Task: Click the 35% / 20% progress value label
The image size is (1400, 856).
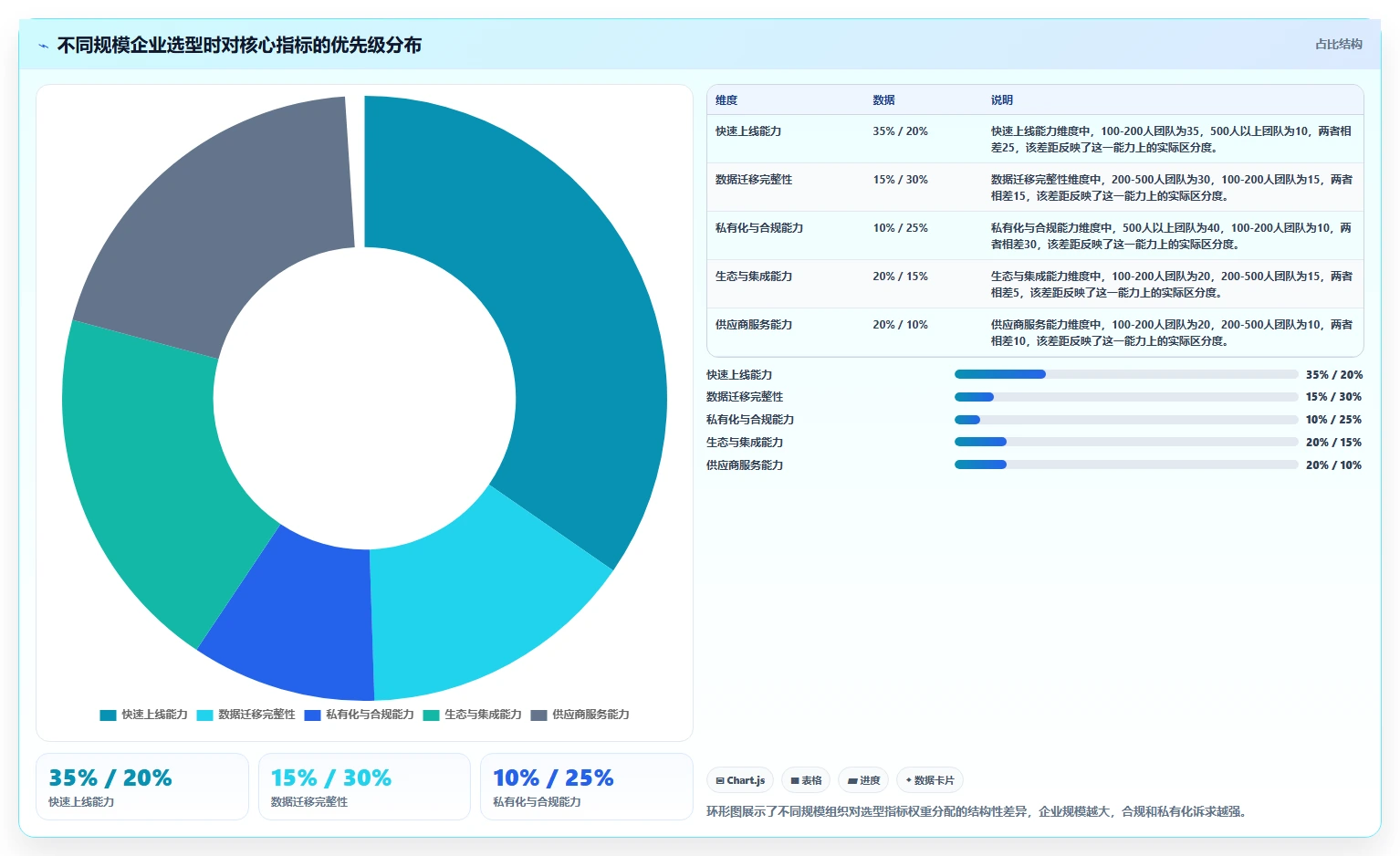Action: click(1333, 375)
